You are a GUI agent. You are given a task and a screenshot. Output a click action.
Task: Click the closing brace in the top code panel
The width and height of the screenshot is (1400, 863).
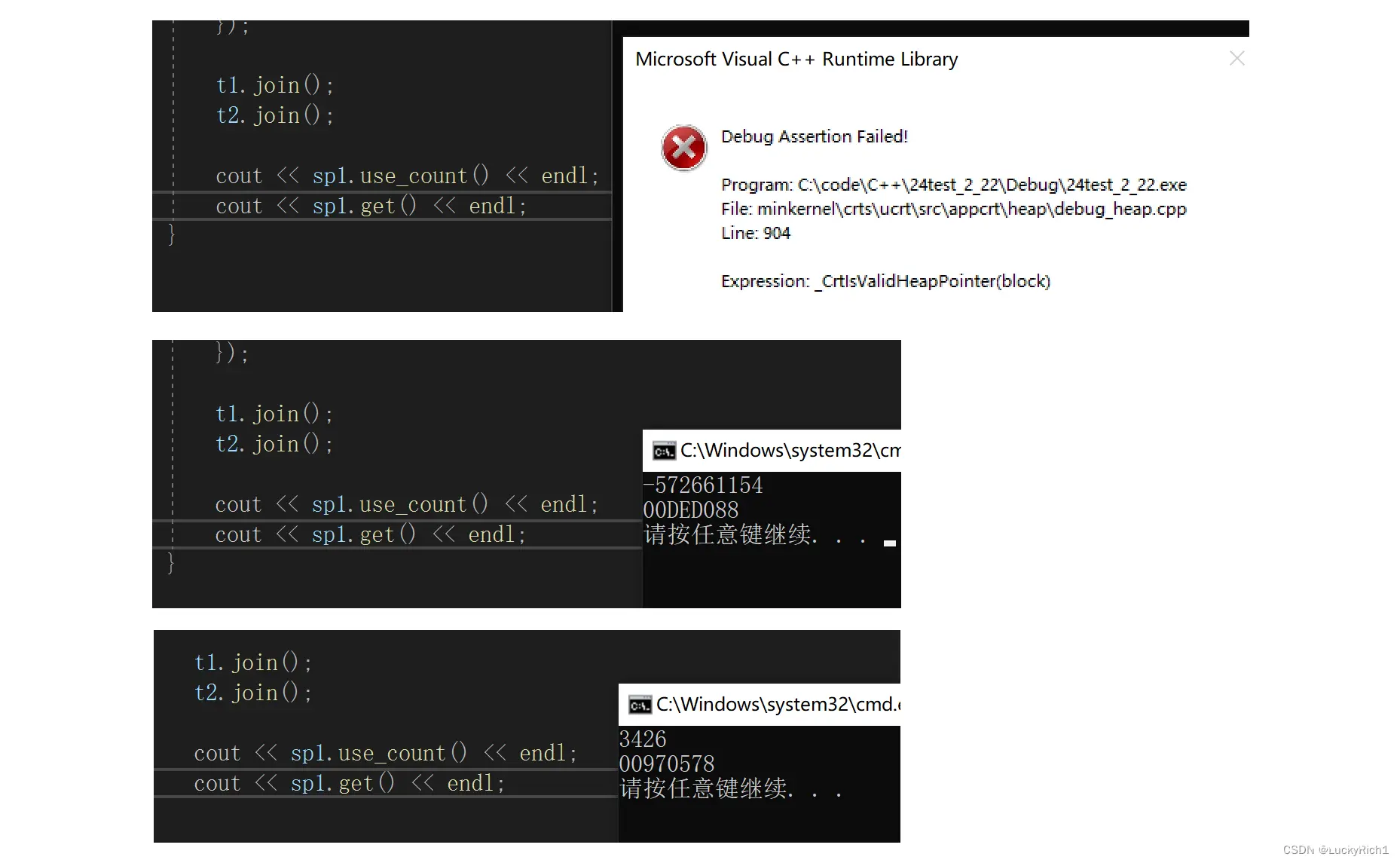pyautogui.click(x=171, y=234)
